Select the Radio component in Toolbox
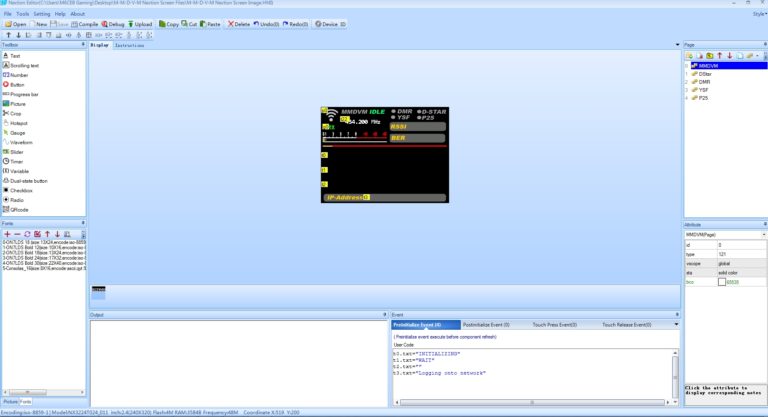The width and height of the screenshot is (768, 417). click(x=16, y=199)
